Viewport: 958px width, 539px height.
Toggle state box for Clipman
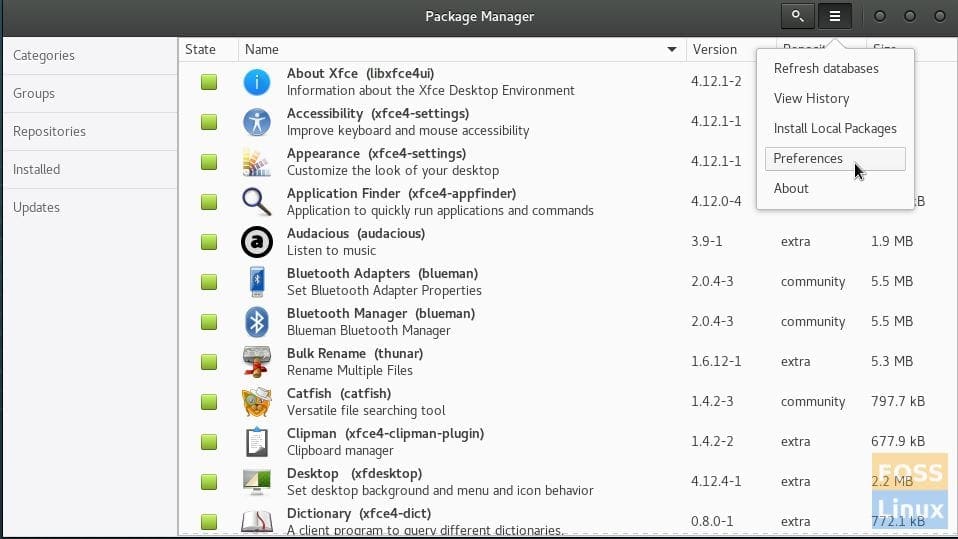coord(209,442)
